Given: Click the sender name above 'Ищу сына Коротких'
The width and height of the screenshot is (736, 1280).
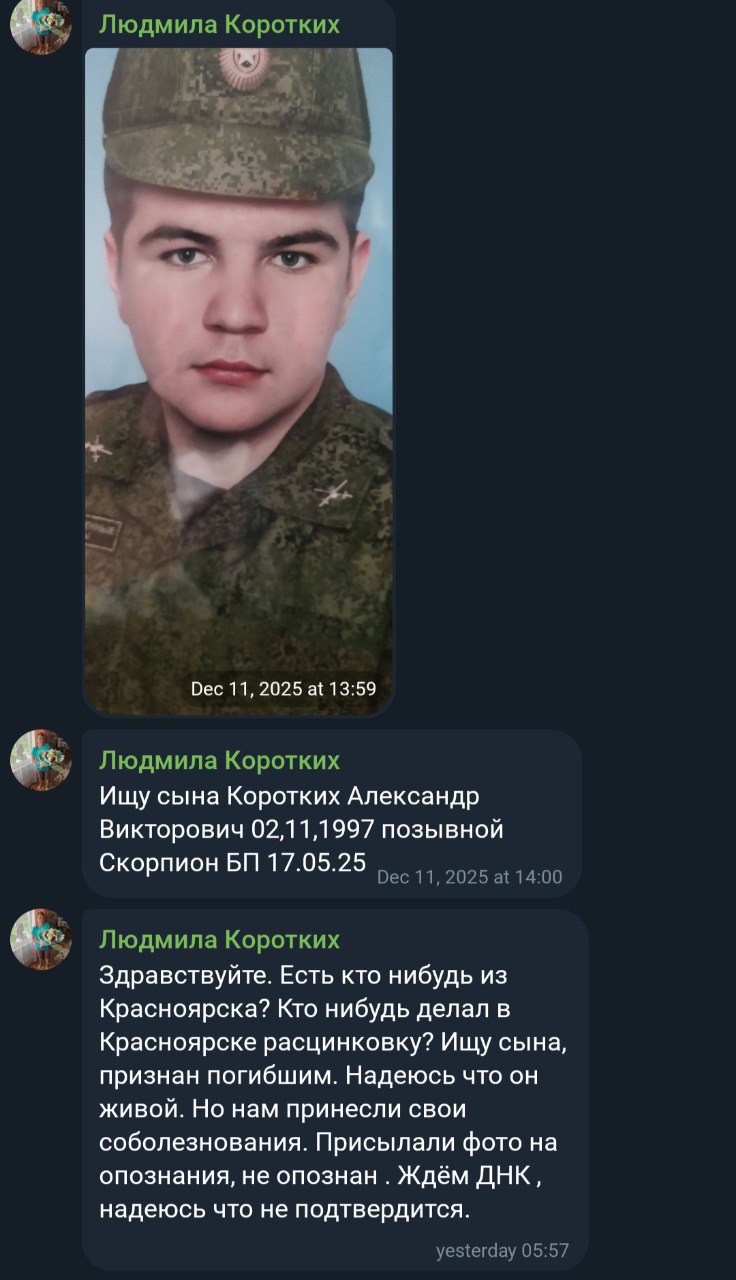Looking at the screenshot, I should click(x=219, y=761).
